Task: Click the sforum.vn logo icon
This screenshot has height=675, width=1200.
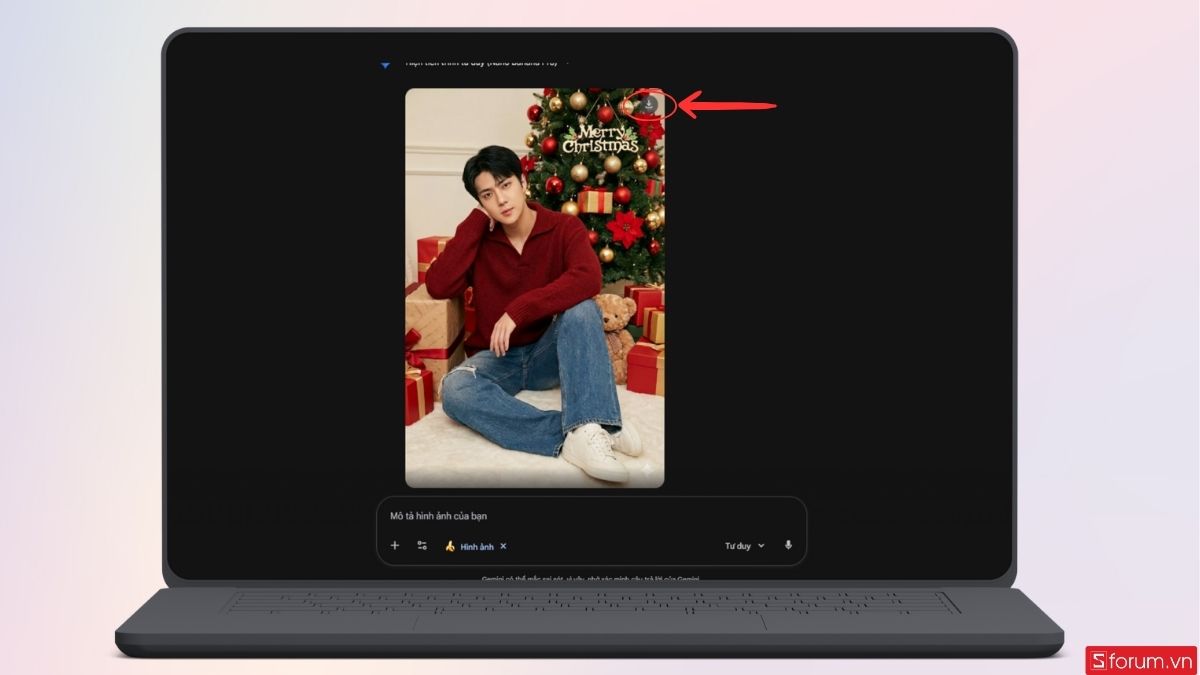Action: (1097, 659)
